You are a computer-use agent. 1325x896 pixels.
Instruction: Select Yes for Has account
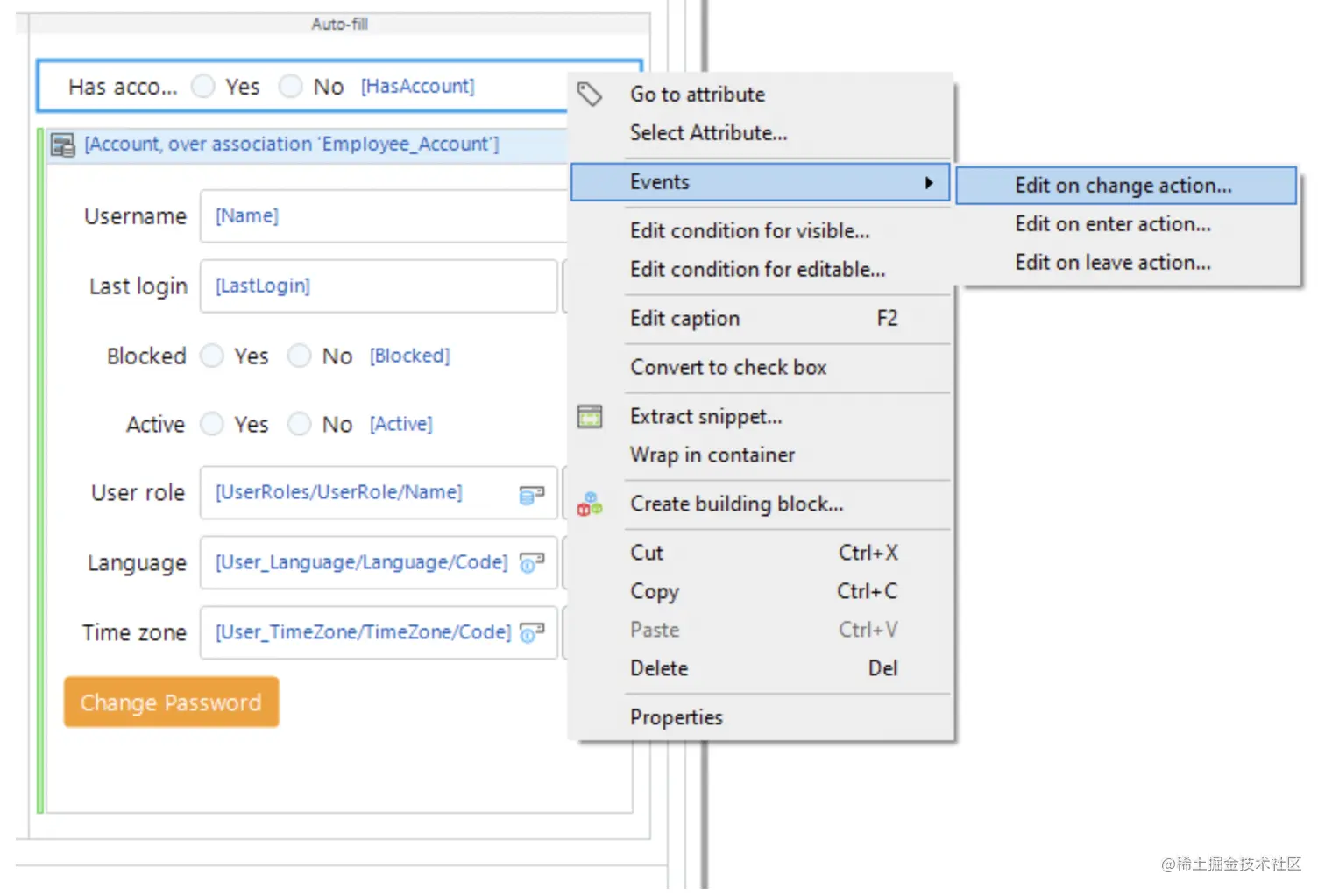[x=203, y=86]
